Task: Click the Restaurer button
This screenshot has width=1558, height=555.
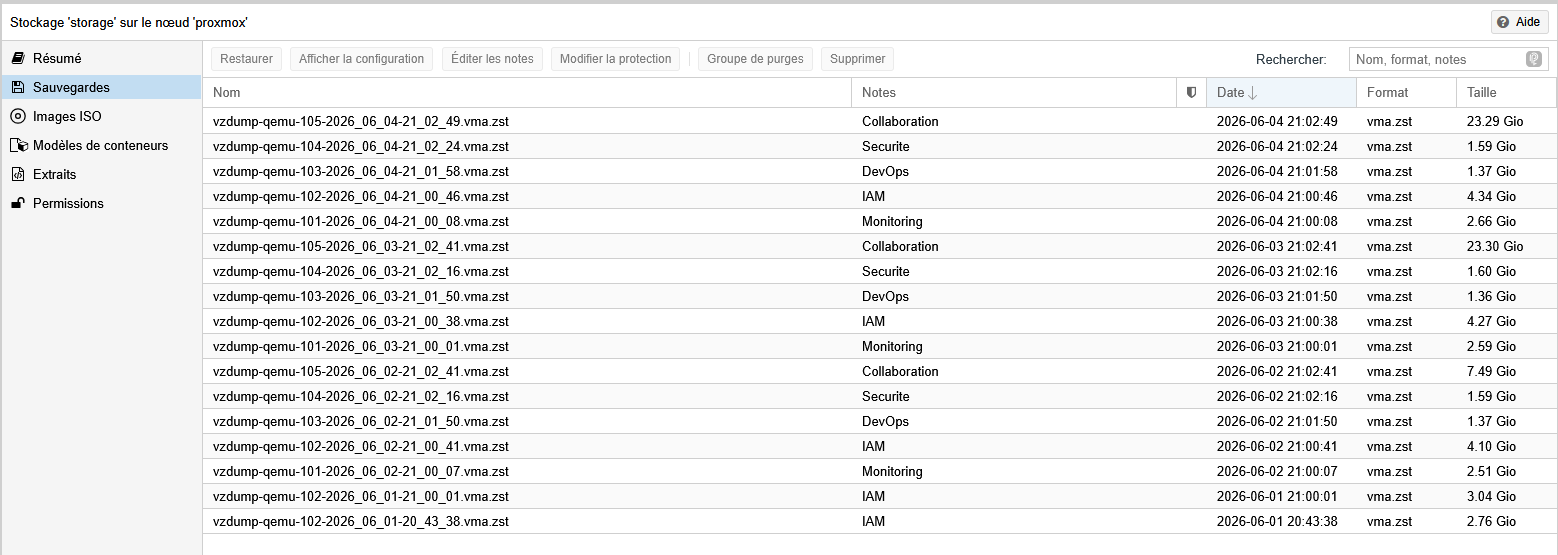Action: click(246, 59)
